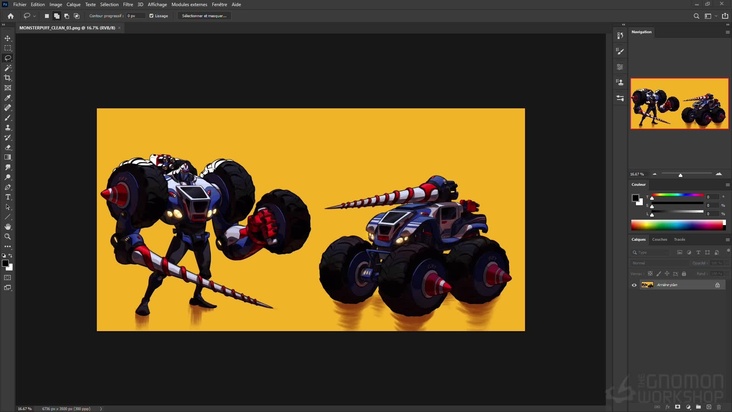
Task: Click the Sélectionner et masquer button
Action: [x=204, y=16]
